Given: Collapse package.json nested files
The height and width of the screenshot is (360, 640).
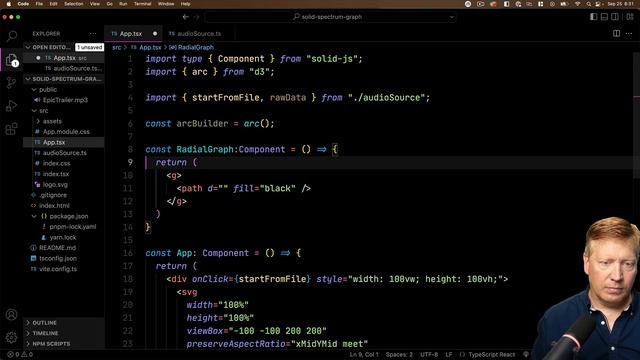Looking at the screenshot, I should click(x=34, y=216).
